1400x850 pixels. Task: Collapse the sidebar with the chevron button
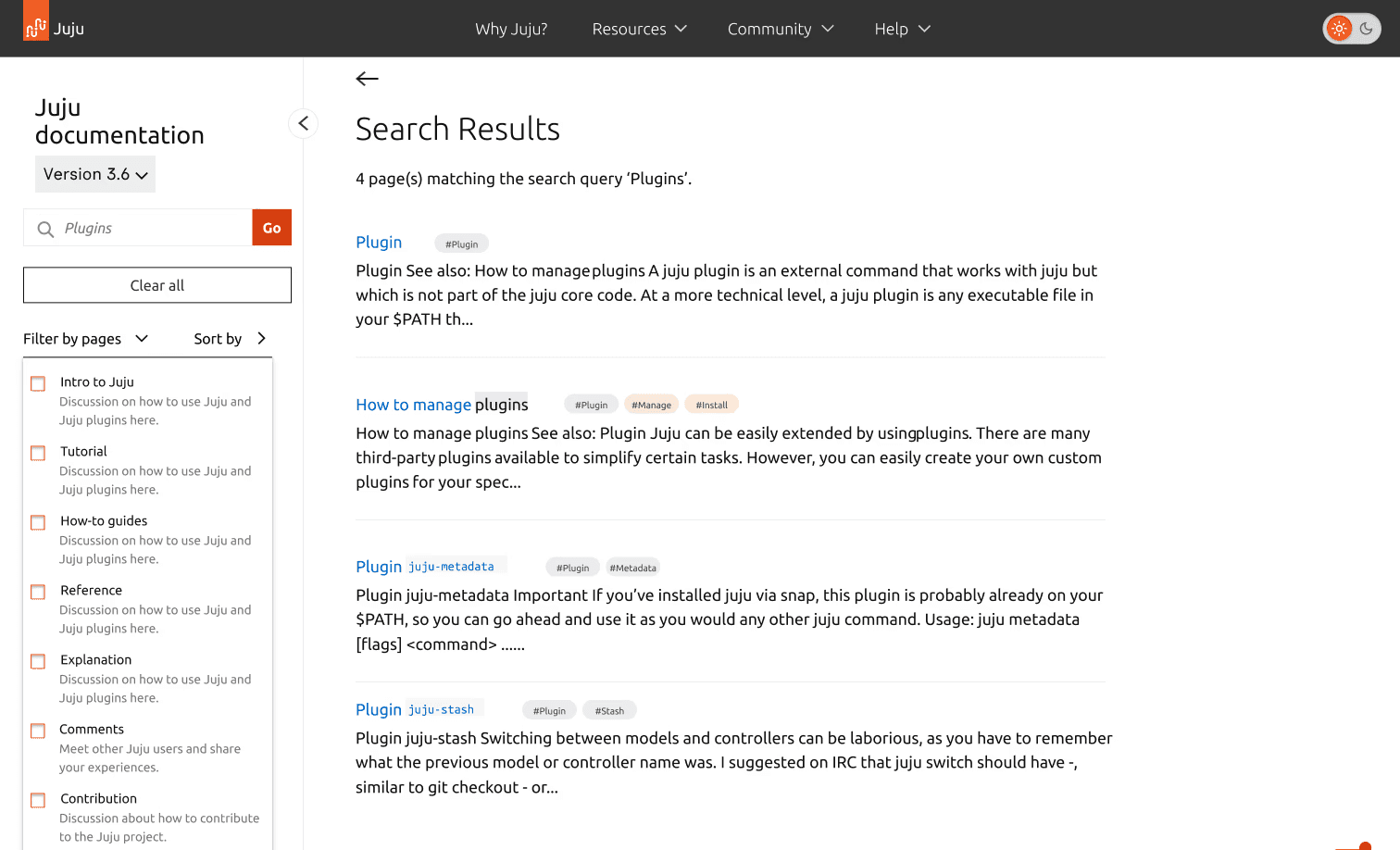pos(304,123)
